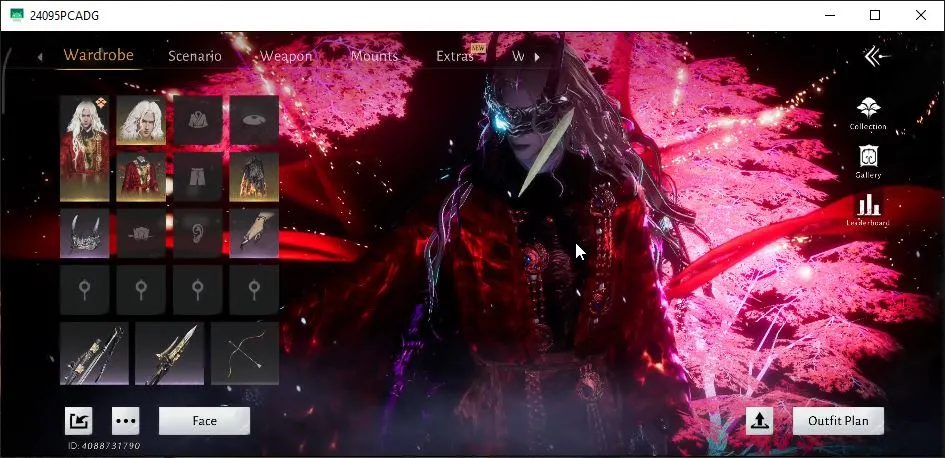Click the Outfit Plan button
This screenshot has width=945, height=458.
pyautogui.click(x=838, y=421)
